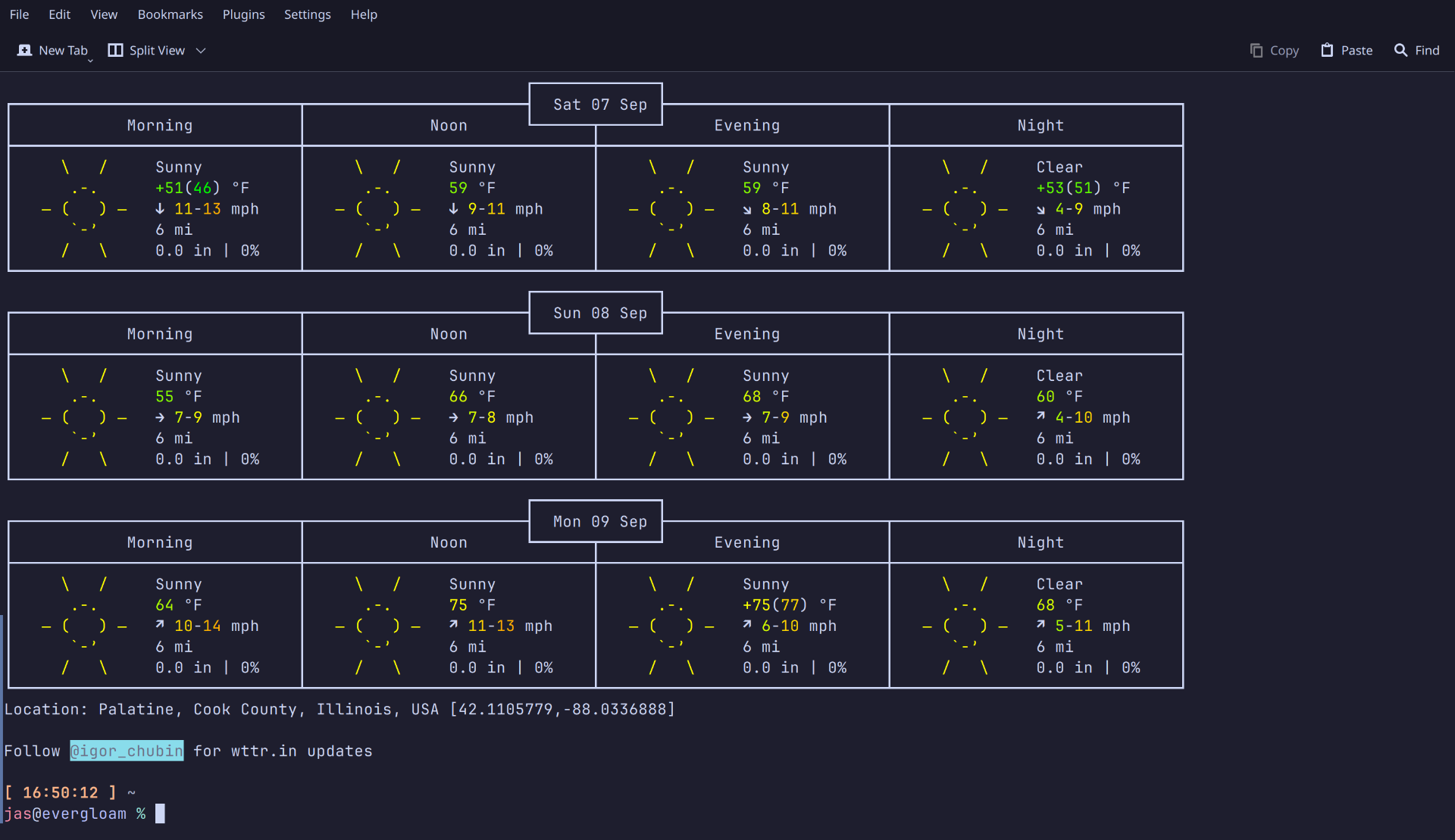Click the Paste button label

1356,50
